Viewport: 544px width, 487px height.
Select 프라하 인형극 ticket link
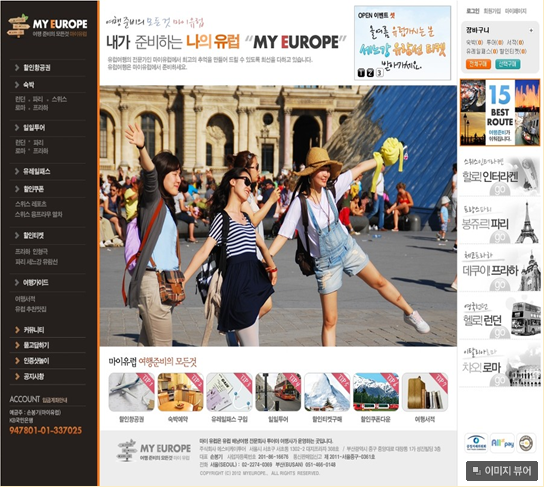(x=31, y=251)
